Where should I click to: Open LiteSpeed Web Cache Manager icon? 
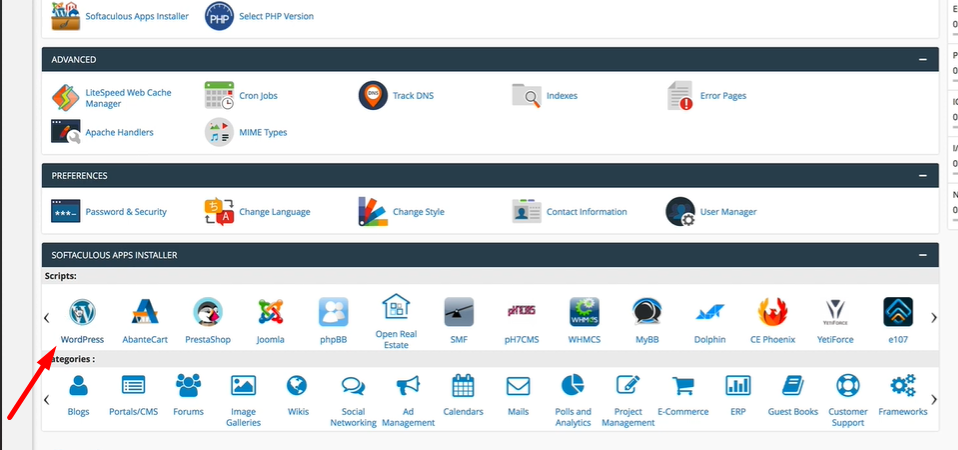coord(65,98)
